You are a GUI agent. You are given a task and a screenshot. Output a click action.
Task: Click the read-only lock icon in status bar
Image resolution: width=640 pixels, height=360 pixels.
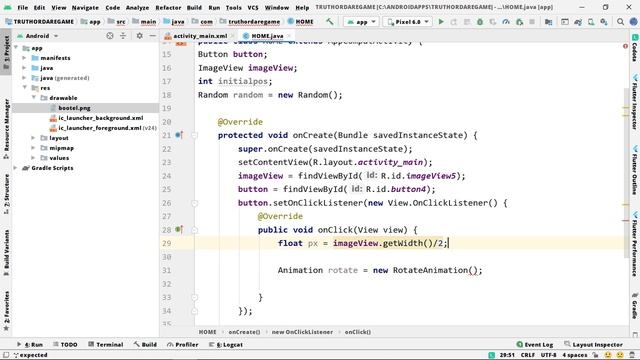click(596, 355)
